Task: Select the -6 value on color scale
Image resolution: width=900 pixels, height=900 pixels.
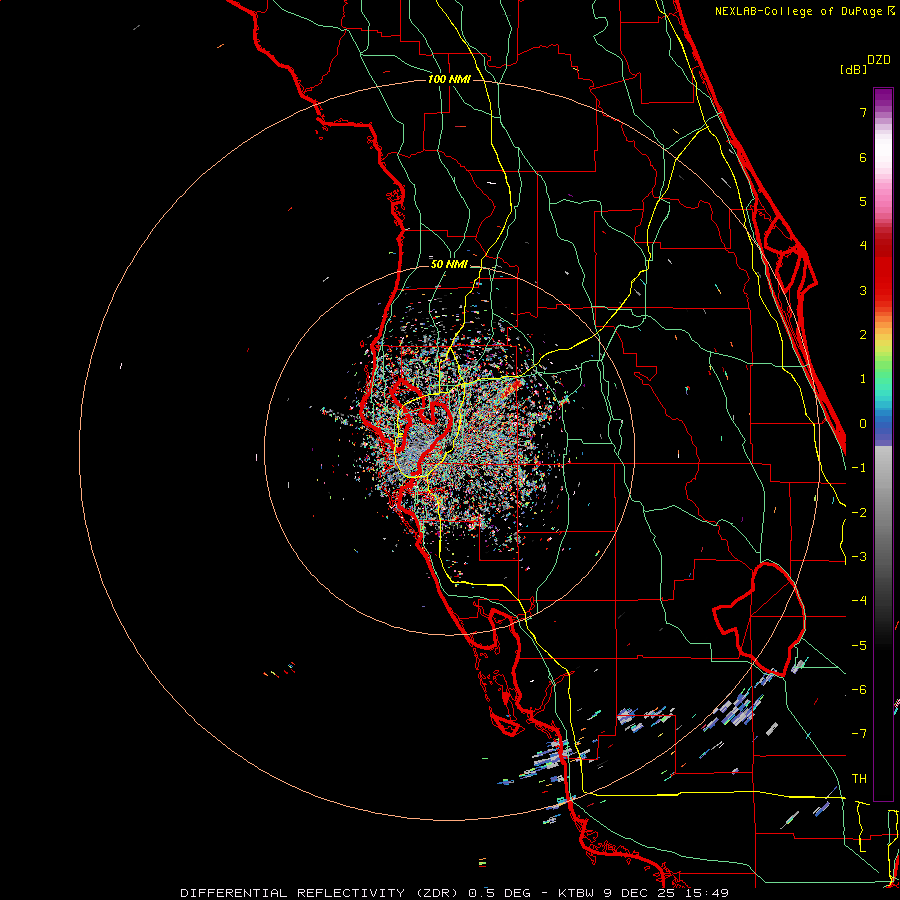Action: 859,690
